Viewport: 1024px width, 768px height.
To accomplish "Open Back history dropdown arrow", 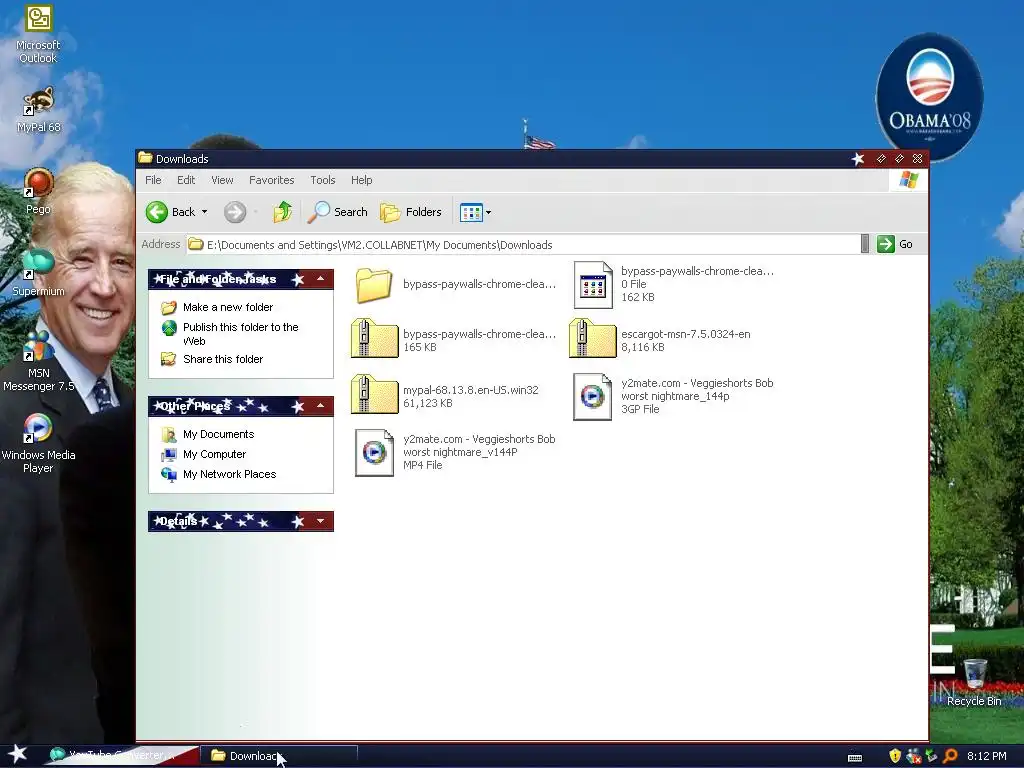I will point(204,212).
